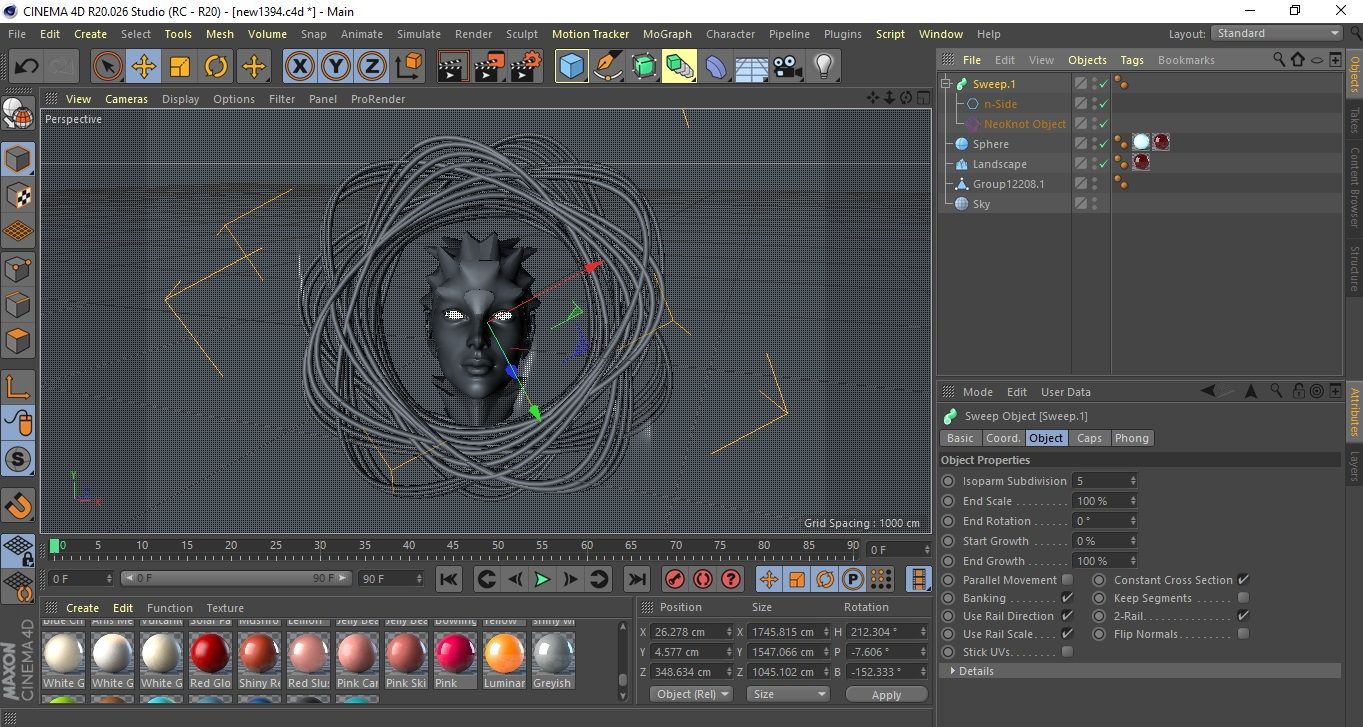Go to the start of animation
Viewport: 1363px width, 727px height.
click(449, 579)
